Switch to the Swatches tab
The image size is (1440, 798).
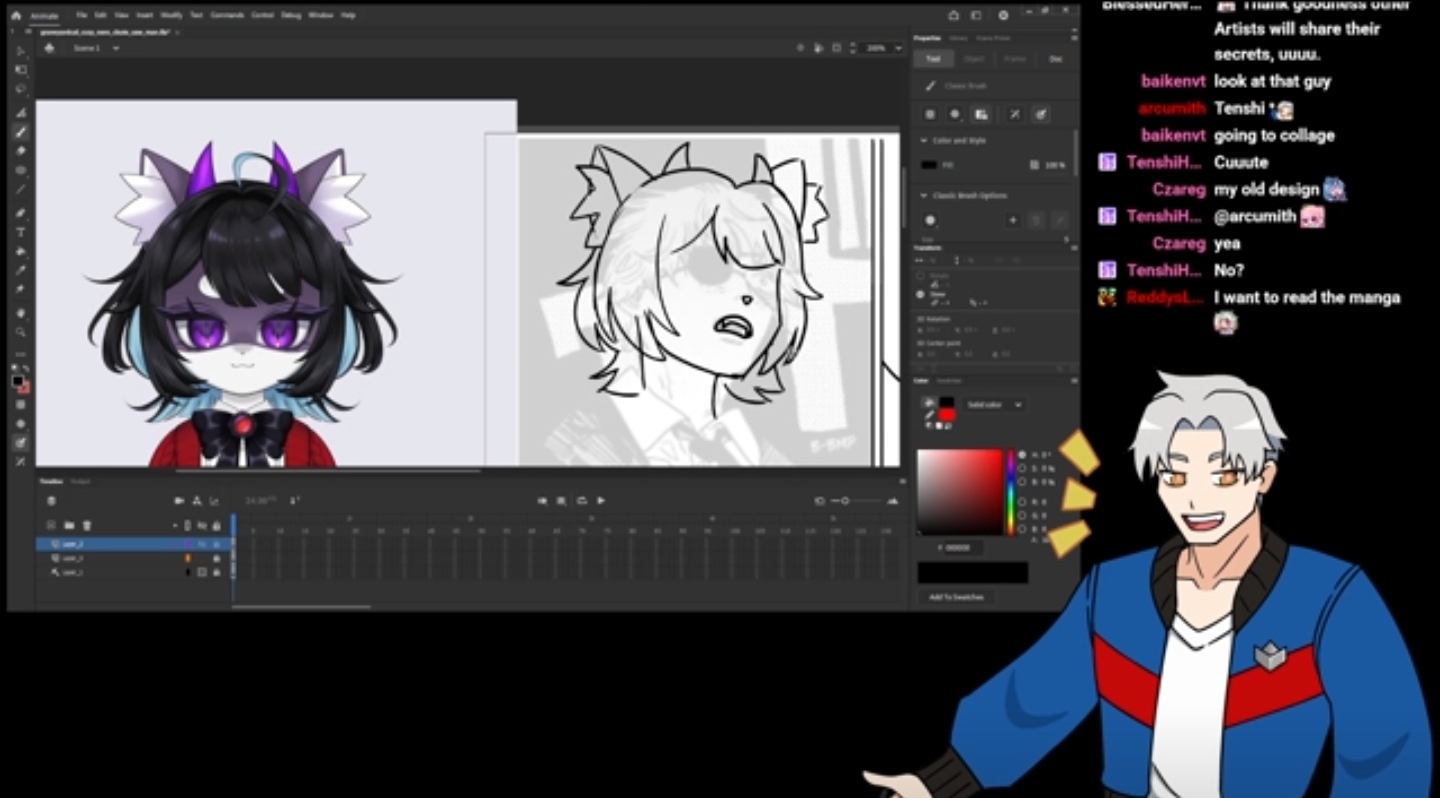point(949,380)
